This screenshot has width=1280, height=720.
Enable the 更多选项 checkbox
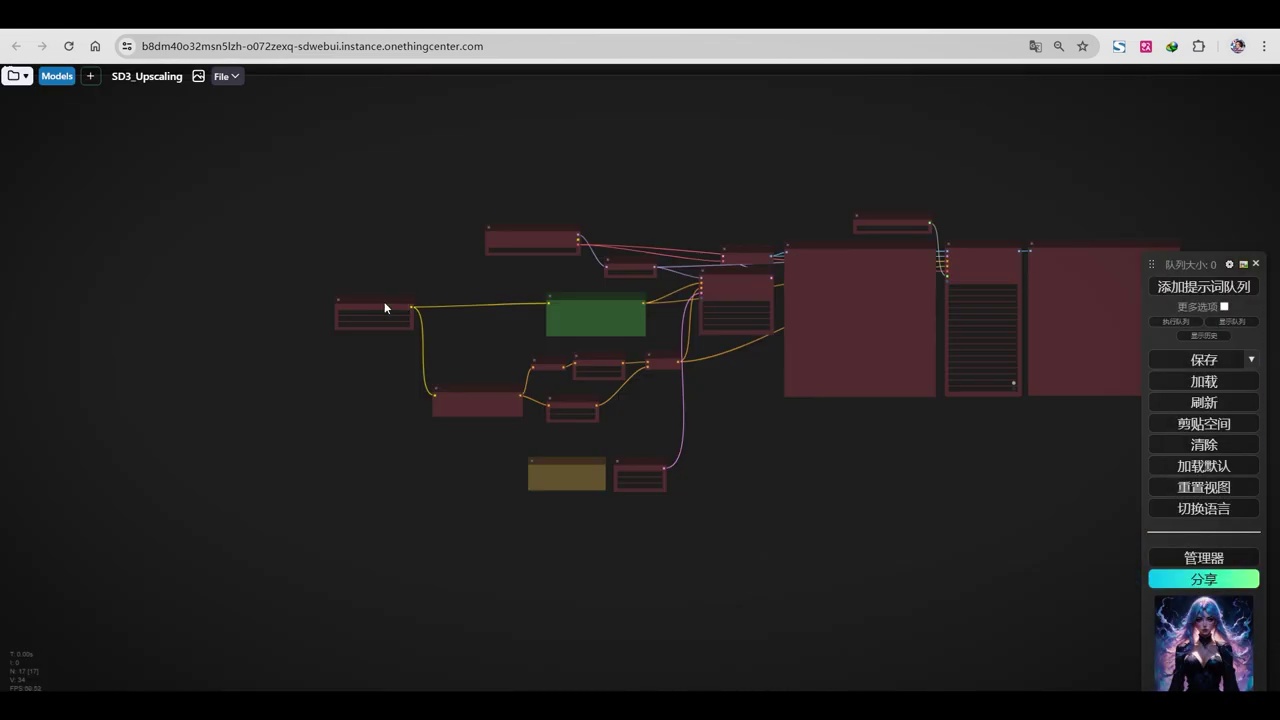(x=1224, y=307)
